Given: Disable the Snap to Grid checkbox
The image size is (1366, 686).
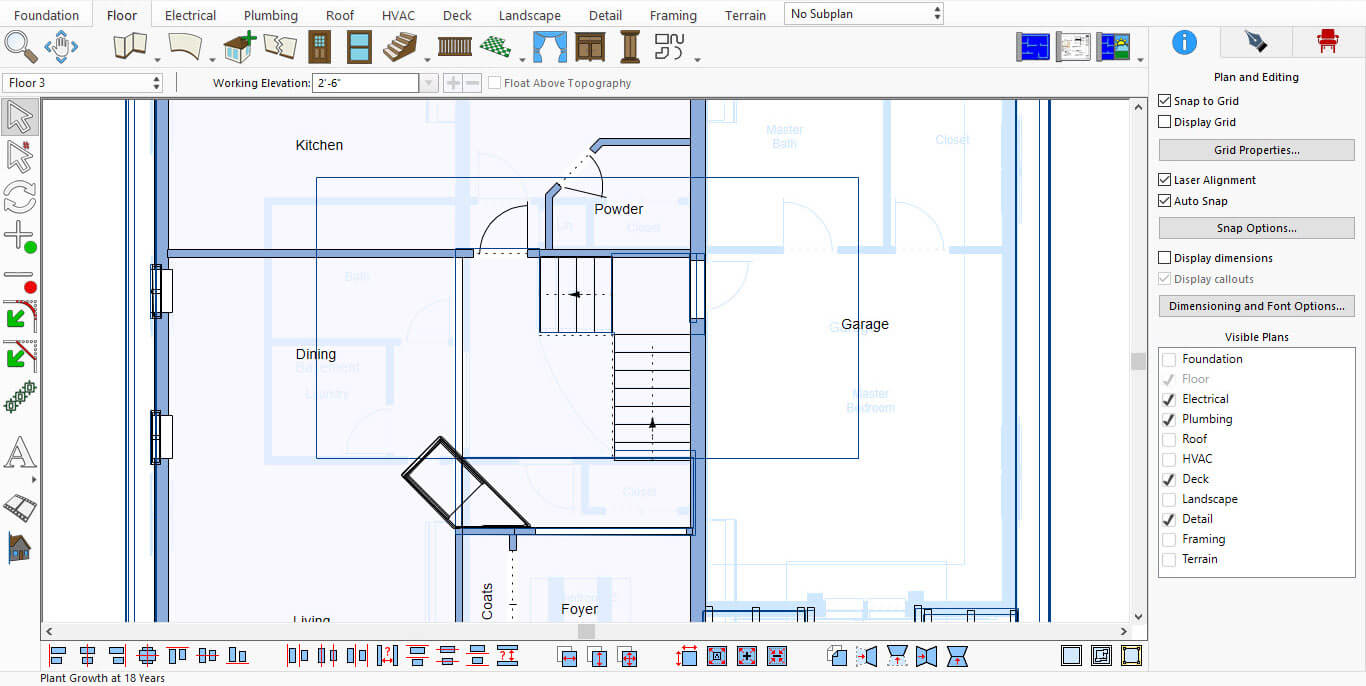Looking at the screenshot, I should [1165, 101].
